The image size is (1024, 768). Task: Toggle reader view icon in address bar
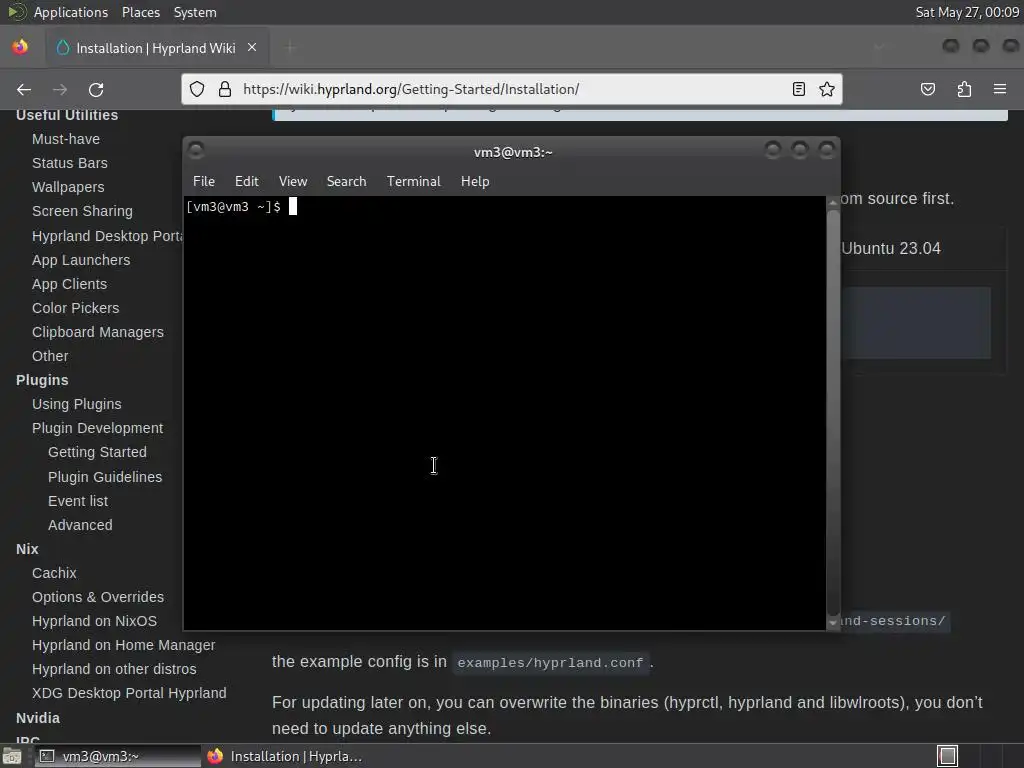click(x=799, y=89)
